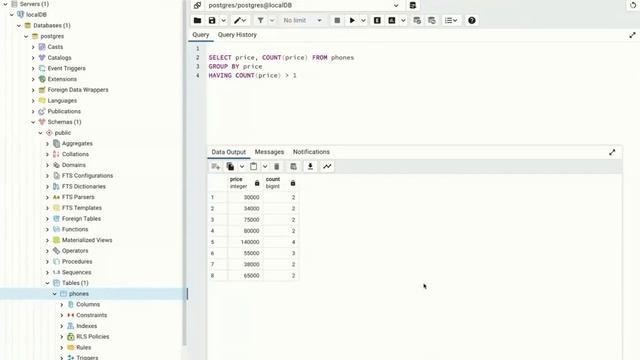Open the paste options dropdown arrow

coord(265,167)
